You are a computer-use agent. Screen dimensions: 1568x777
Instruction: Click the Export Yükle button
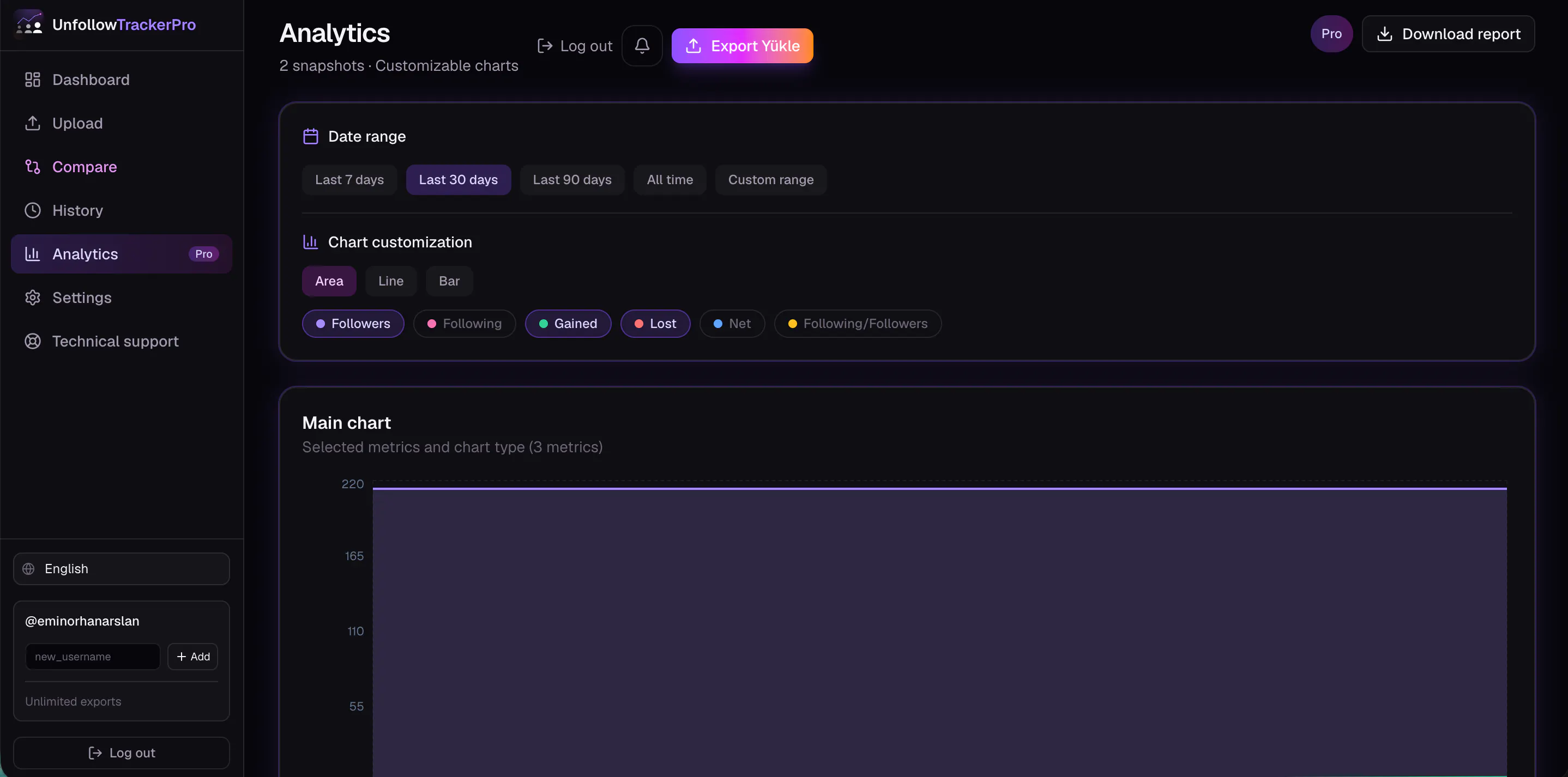(742, 46)
